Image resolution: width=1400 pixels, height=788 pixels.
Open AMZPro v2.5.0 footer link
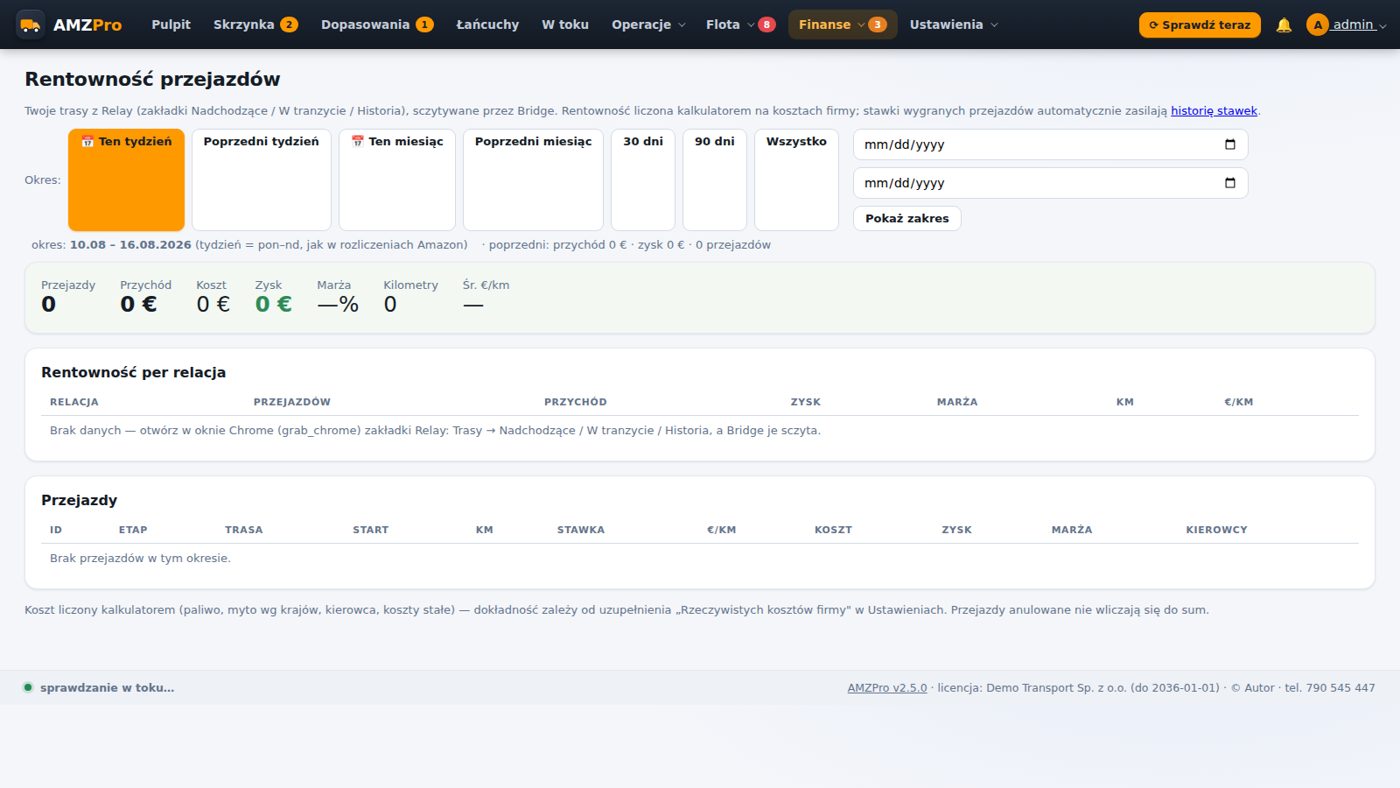[887, 688]
